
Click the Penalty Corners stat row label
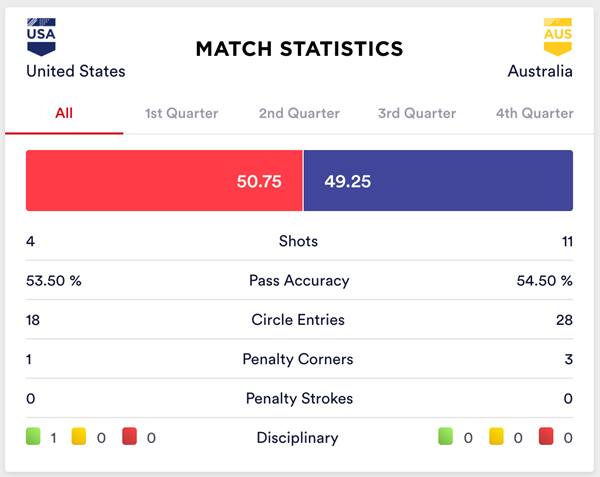[299, 359]
